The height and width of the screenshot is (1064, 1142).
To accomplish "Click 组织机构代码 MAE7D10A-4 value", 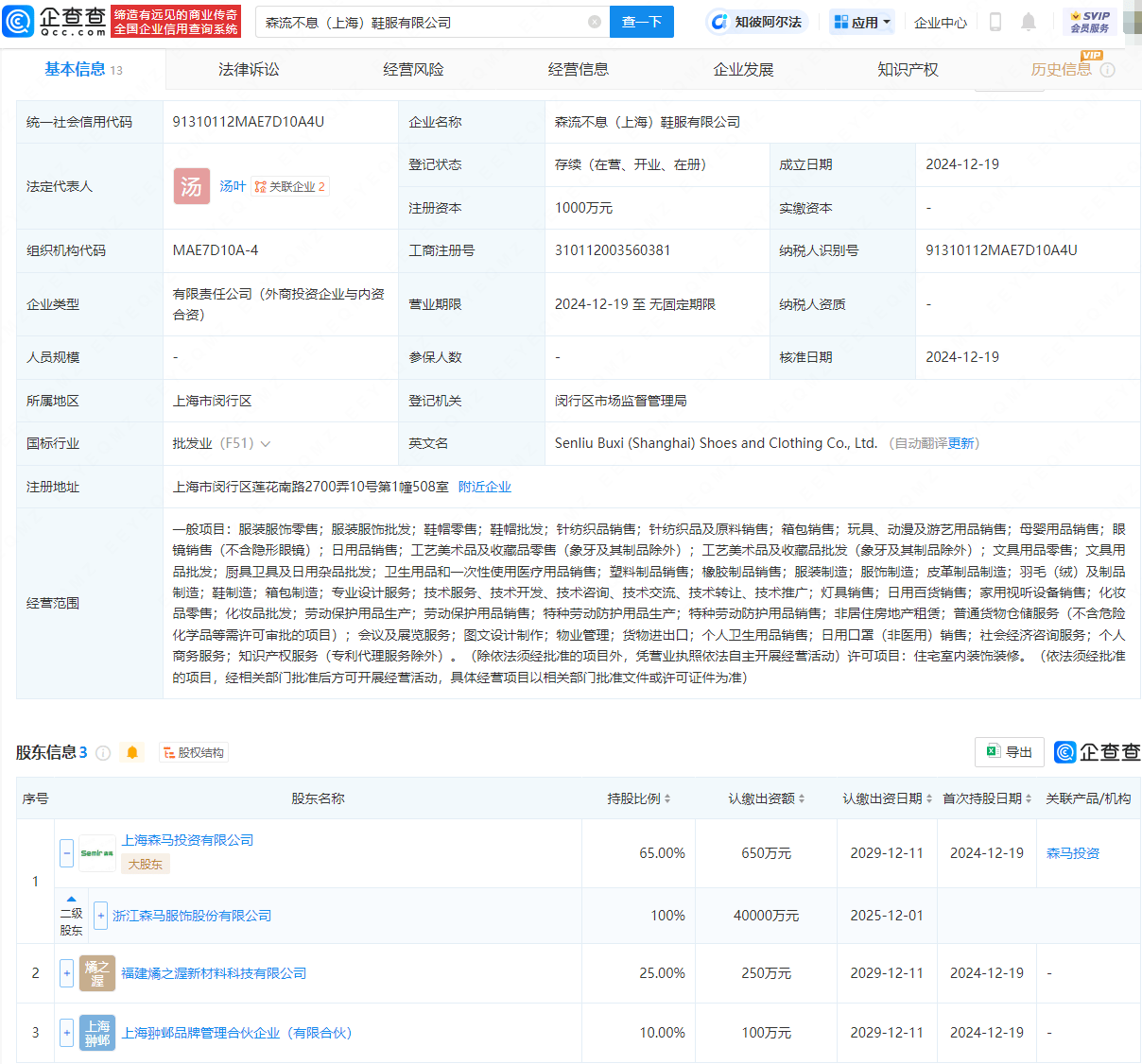I will (215, 250).
